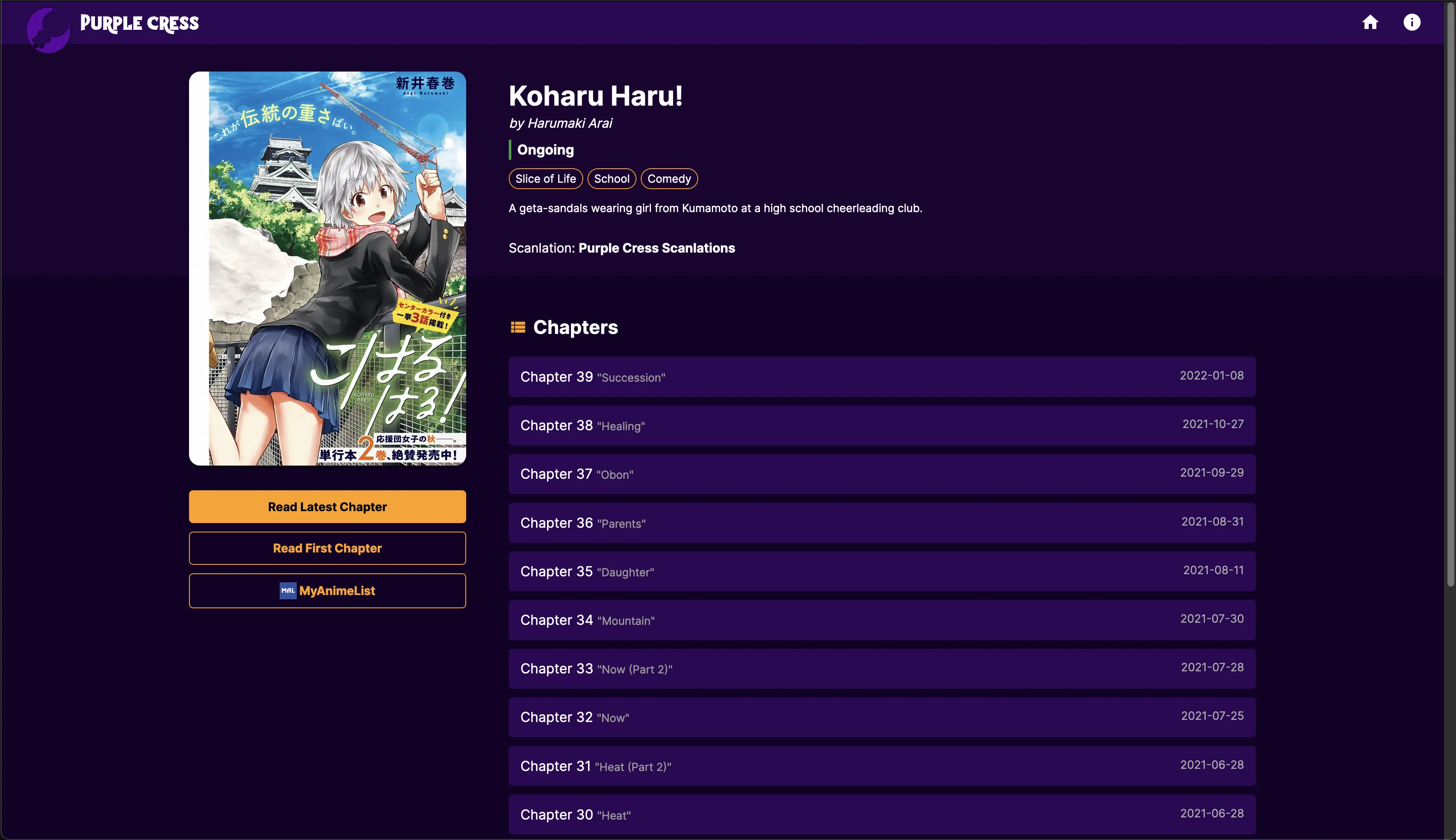Click the Koharu Haru! cover image
The height and width of the screenshot is (840, 1456).
(327, 268)
